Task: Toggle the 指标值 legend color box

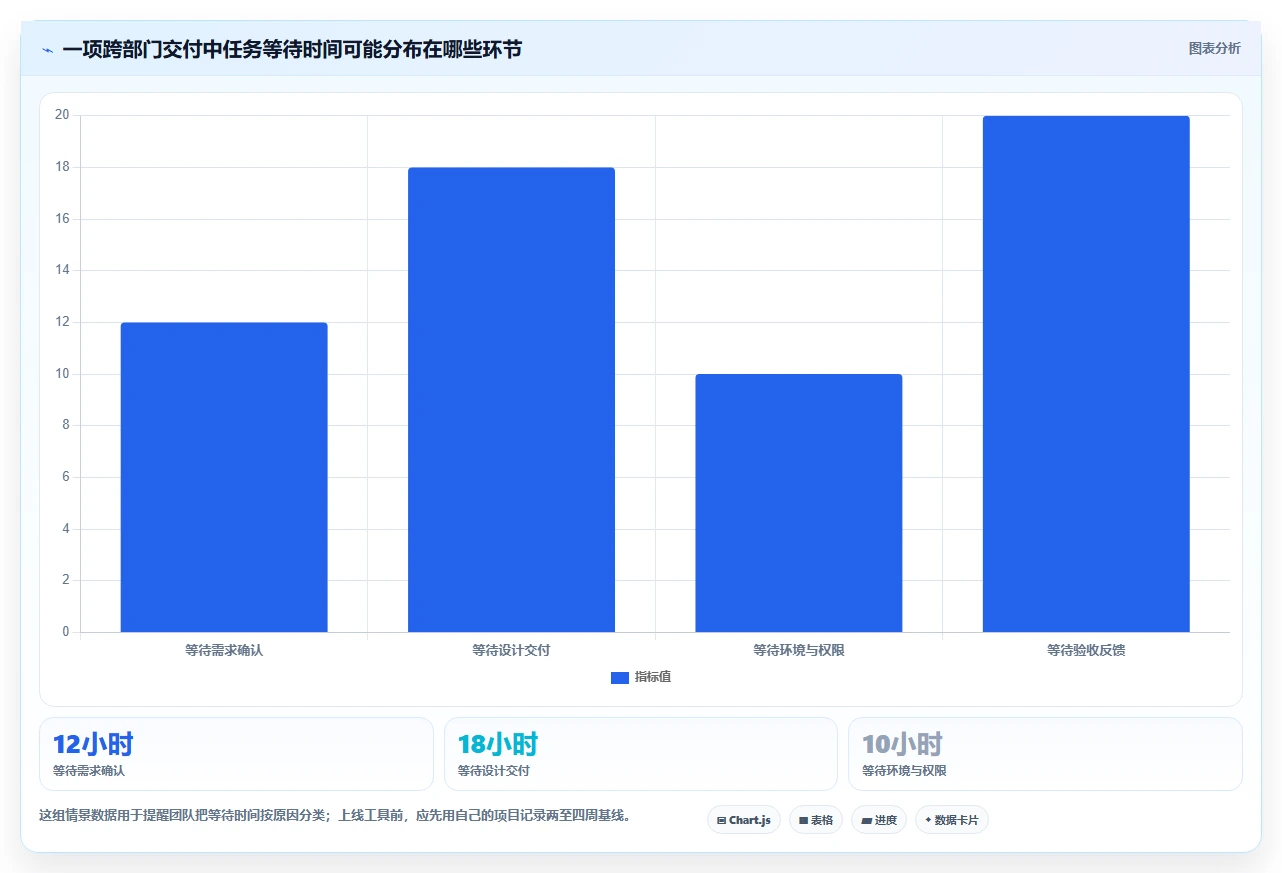Action: pyautogui.click(x=620, y=678)
